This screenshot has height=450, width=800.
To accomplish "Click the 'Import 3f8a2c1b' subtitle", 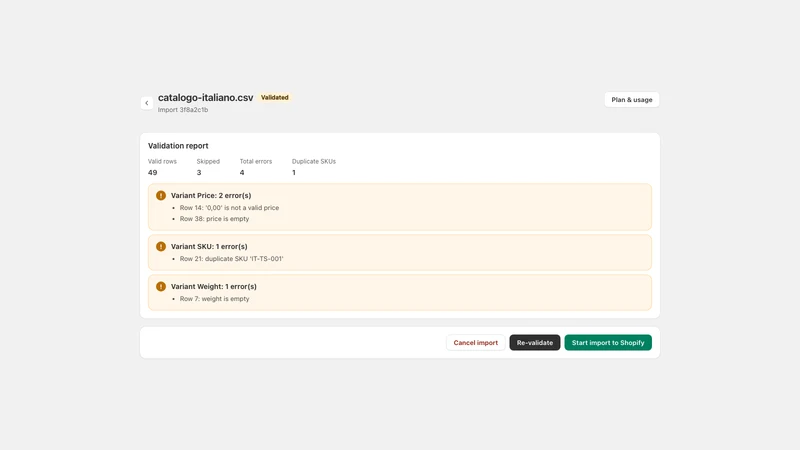I will 183,110.
